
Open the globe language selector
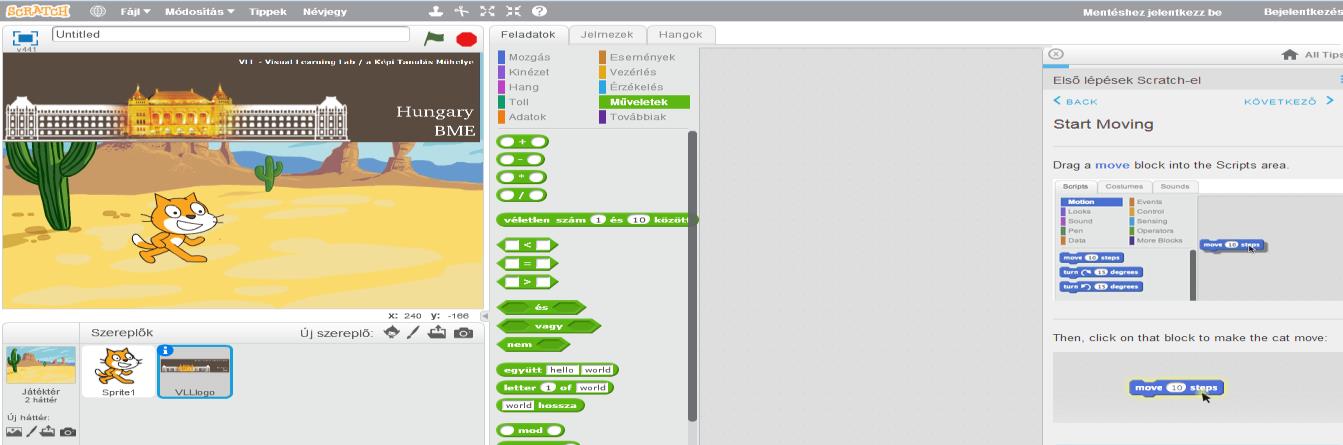click(x=98, y=12)
